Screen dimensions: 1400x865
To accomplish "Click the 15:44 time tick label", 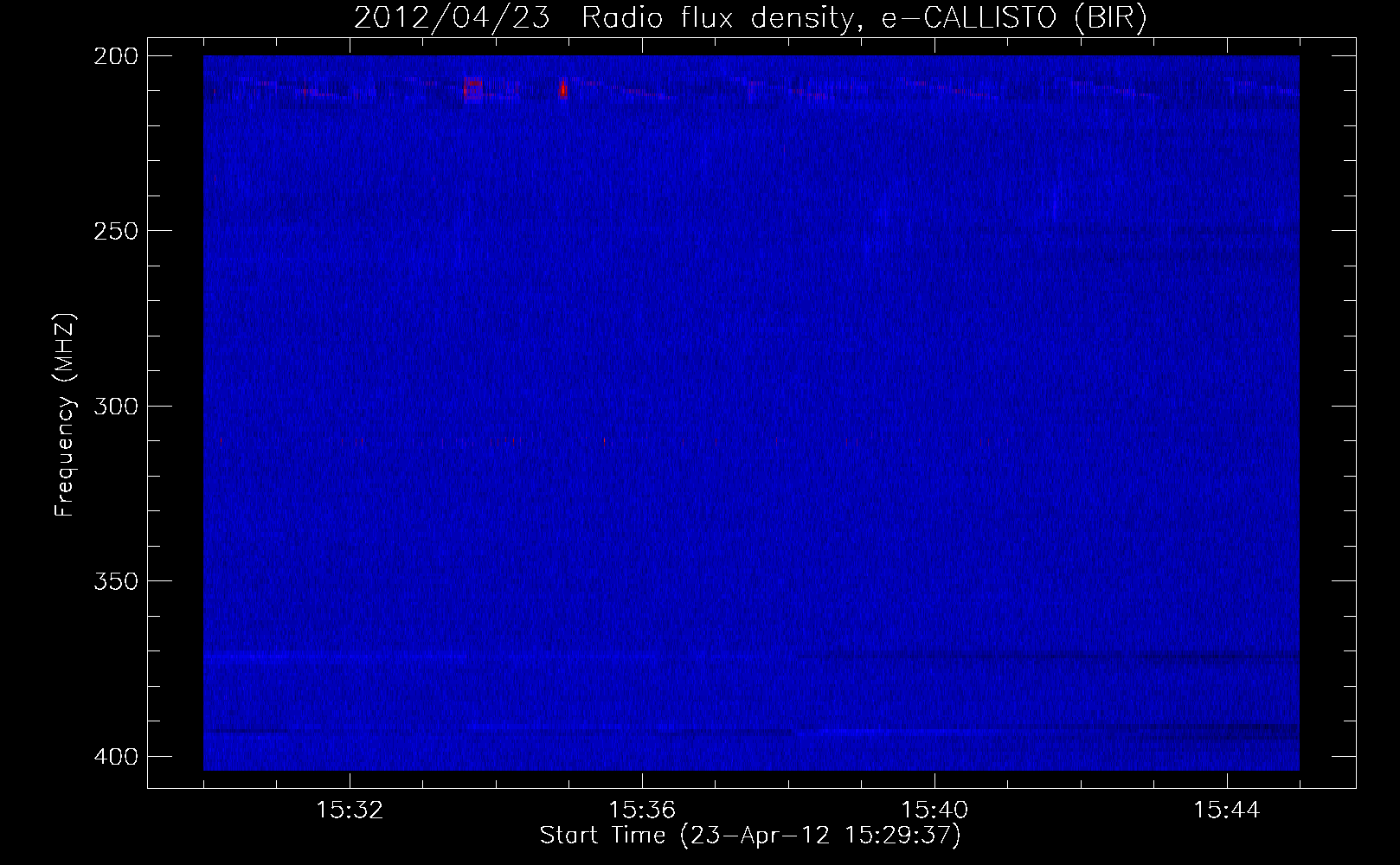I will (1227, 811).
